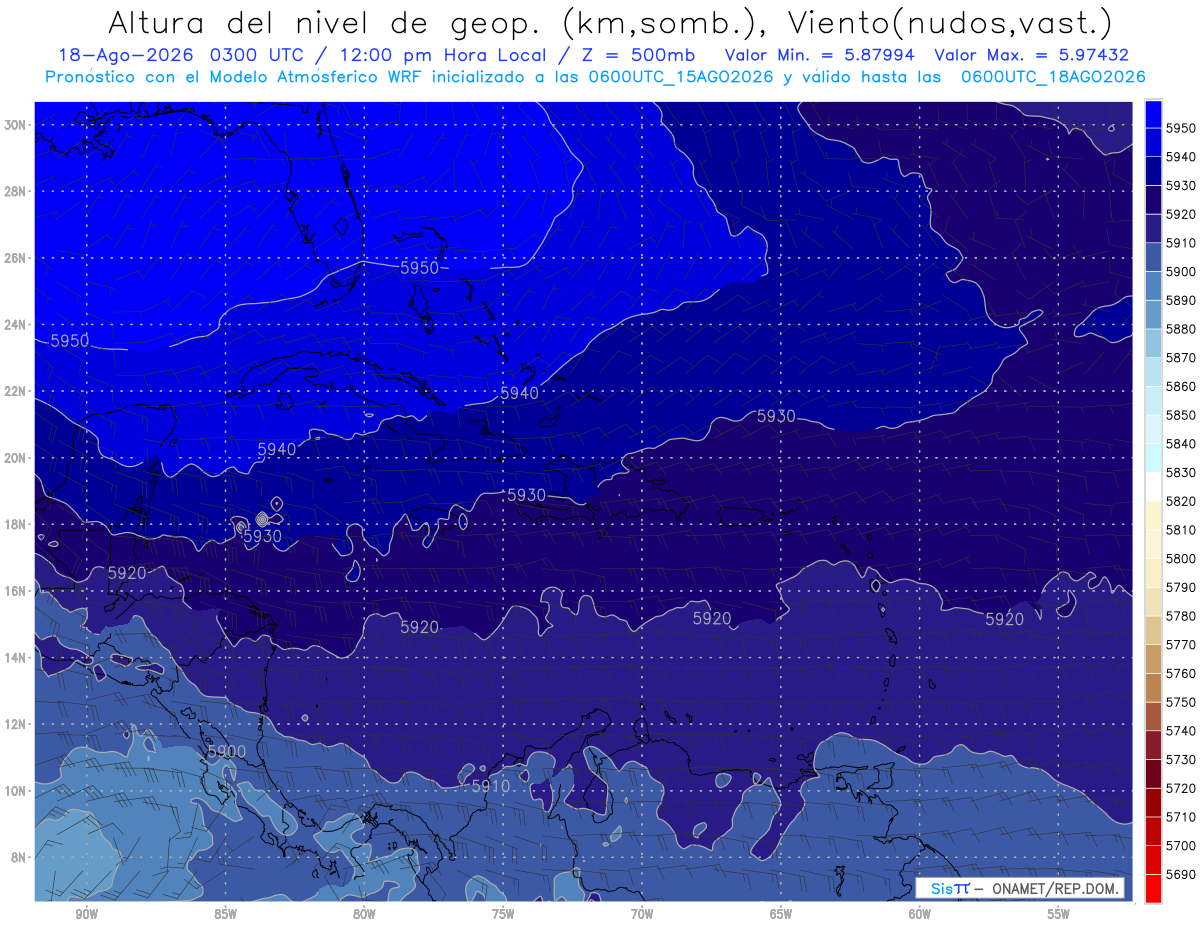Click the '85W' longitude axis label
Image resolution: width=1200 pixels, height=927 pixels.
pos(225,915)
